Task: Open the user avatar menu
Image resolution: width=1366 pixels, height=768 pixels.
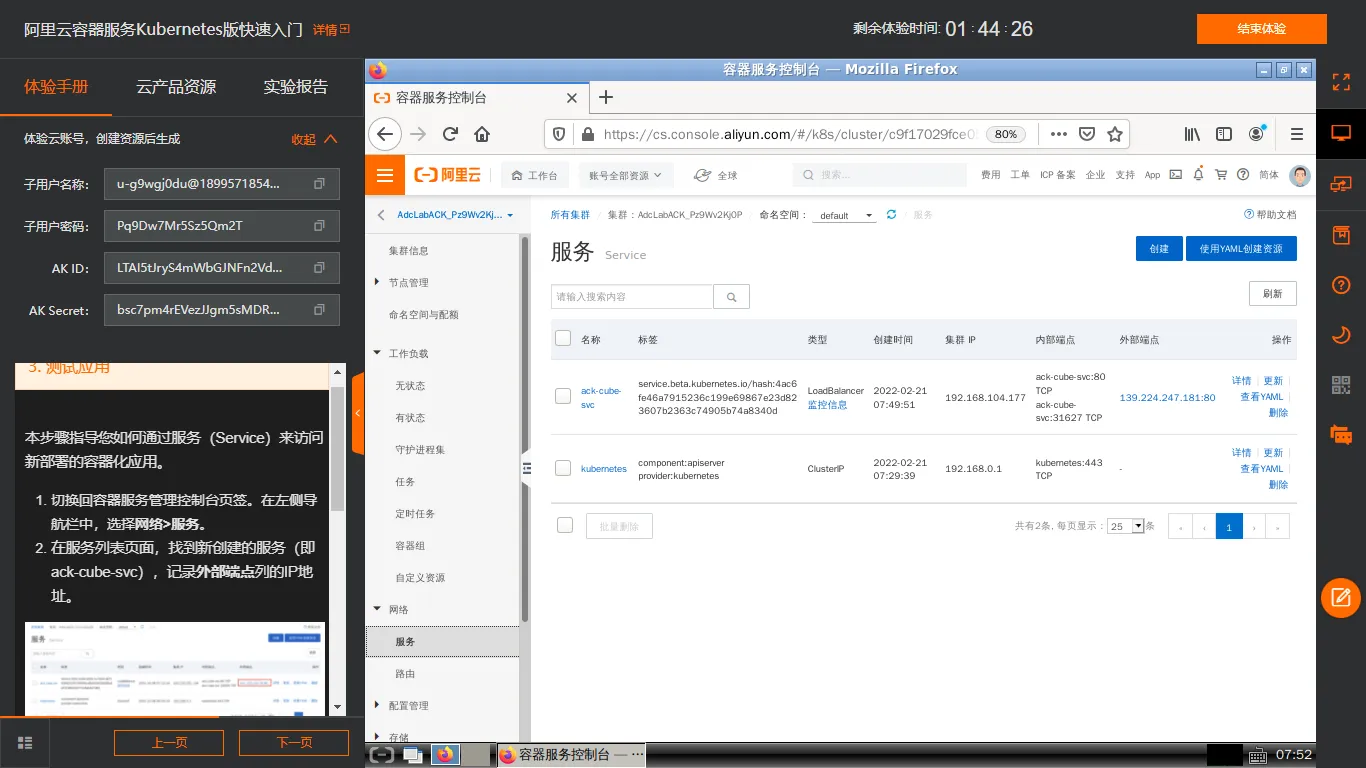Action: pos(1299,175)
